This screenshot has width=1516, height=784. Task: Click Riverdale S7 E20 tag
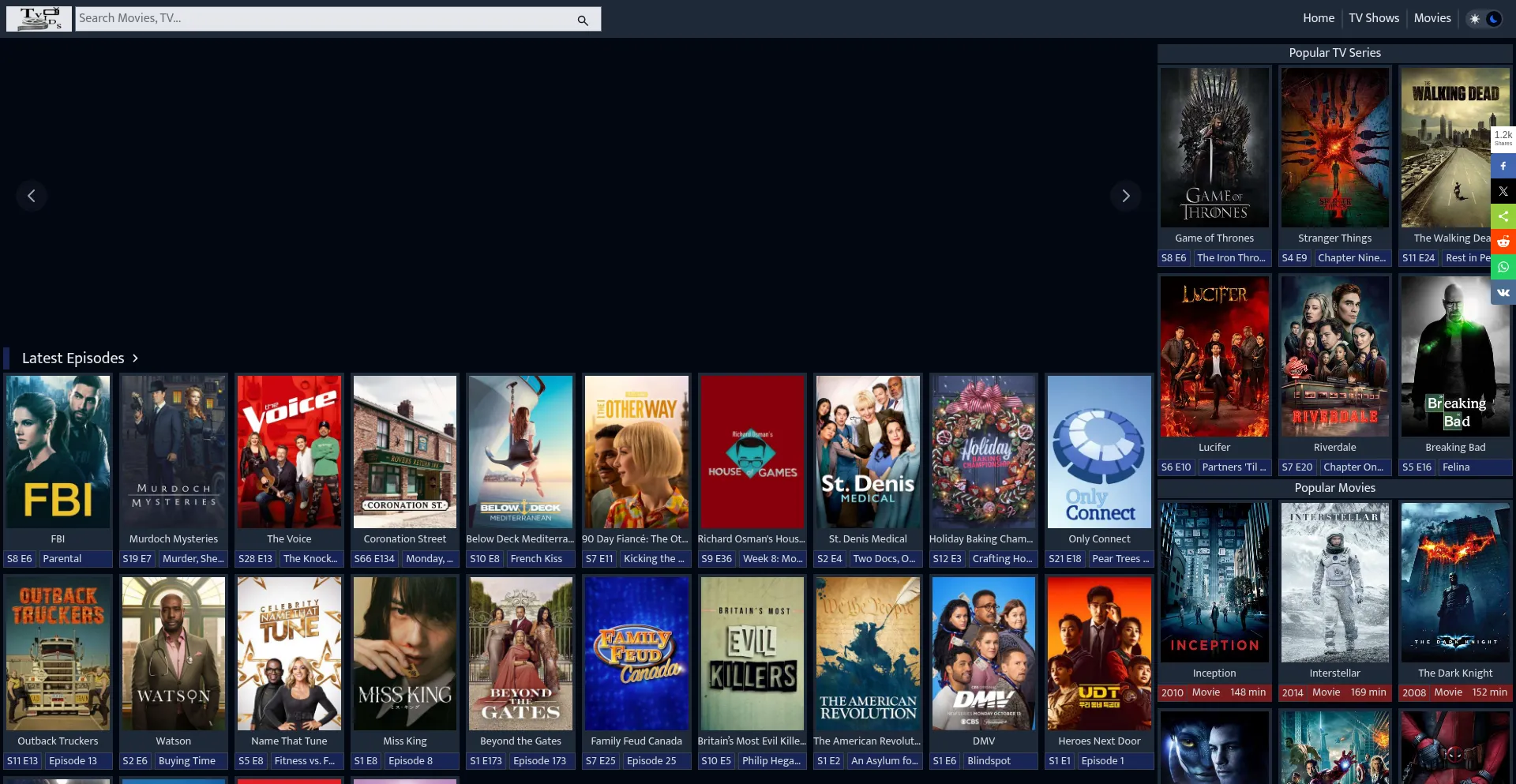(x=1297, y=467)
